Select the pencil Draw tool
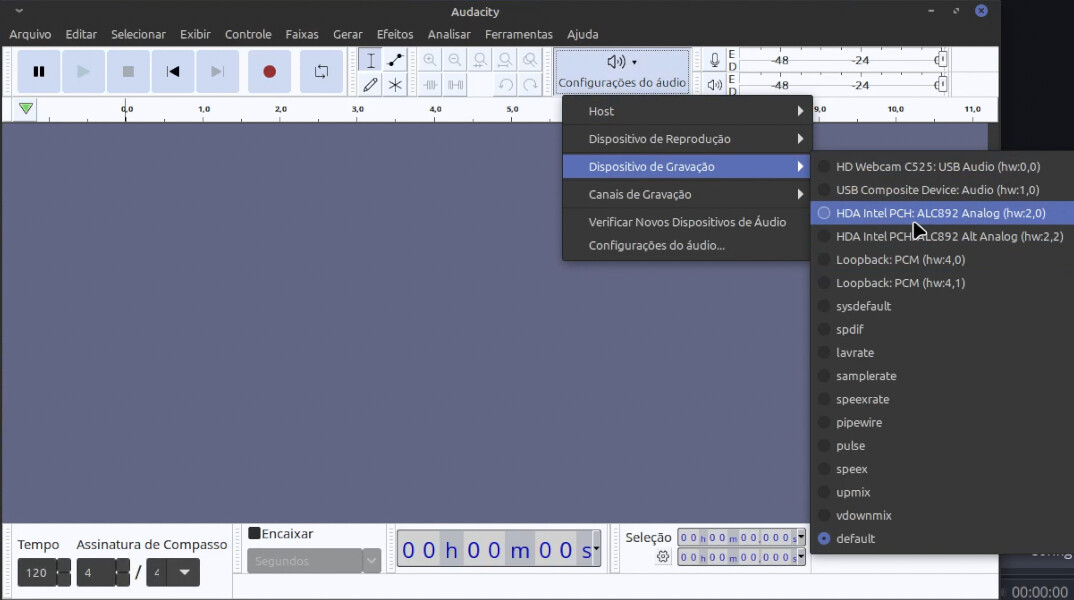The image size is (1074, 600). tap(370, 85)
